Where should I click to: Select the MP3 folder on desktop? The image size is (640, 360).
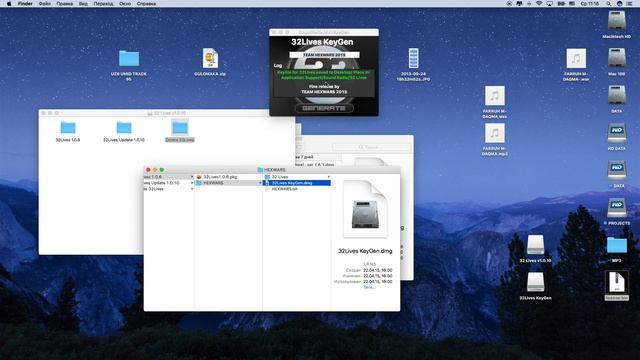click(616, 245)
